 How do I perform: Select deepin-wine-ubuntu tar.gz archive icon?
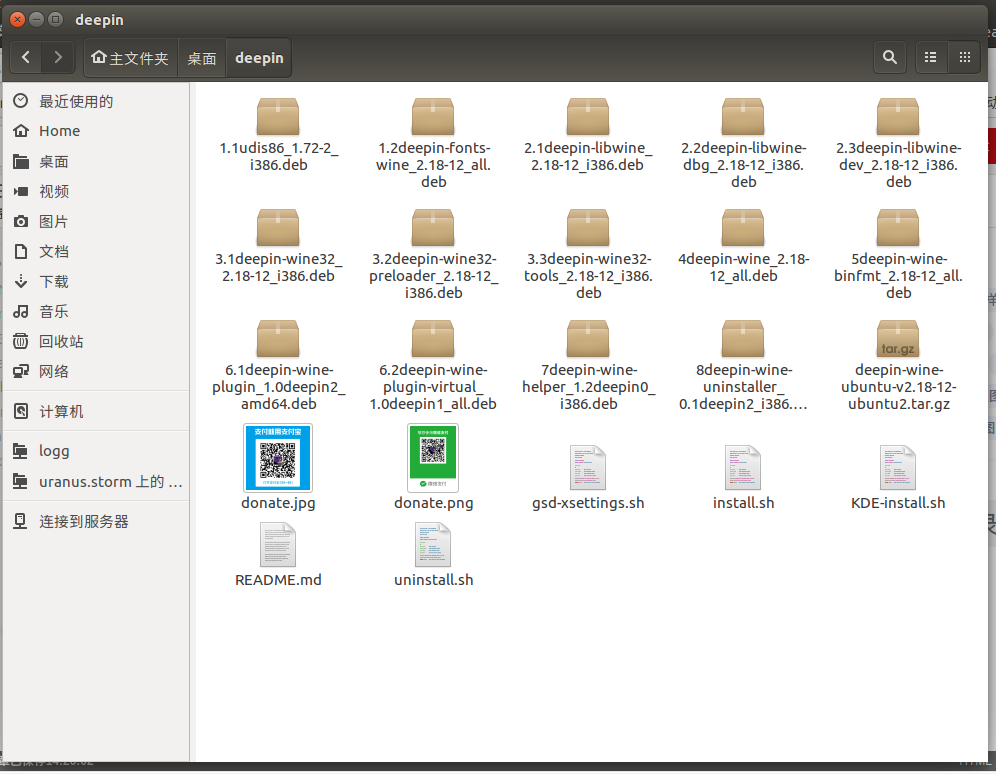pyautogui.click(x=898, y=339)
